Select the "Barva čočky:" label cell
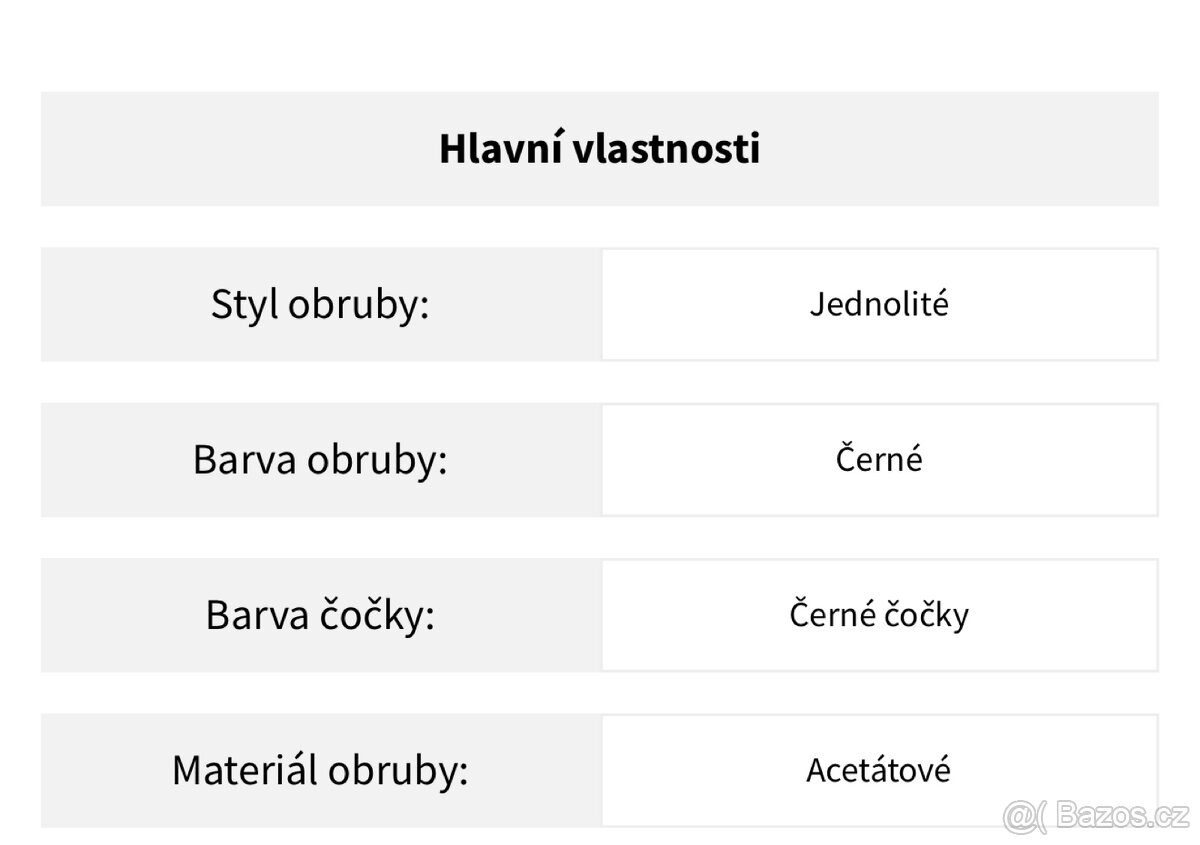Viewport: 1200px width, 845px height. pyautogui.click(x=320, y=615)
